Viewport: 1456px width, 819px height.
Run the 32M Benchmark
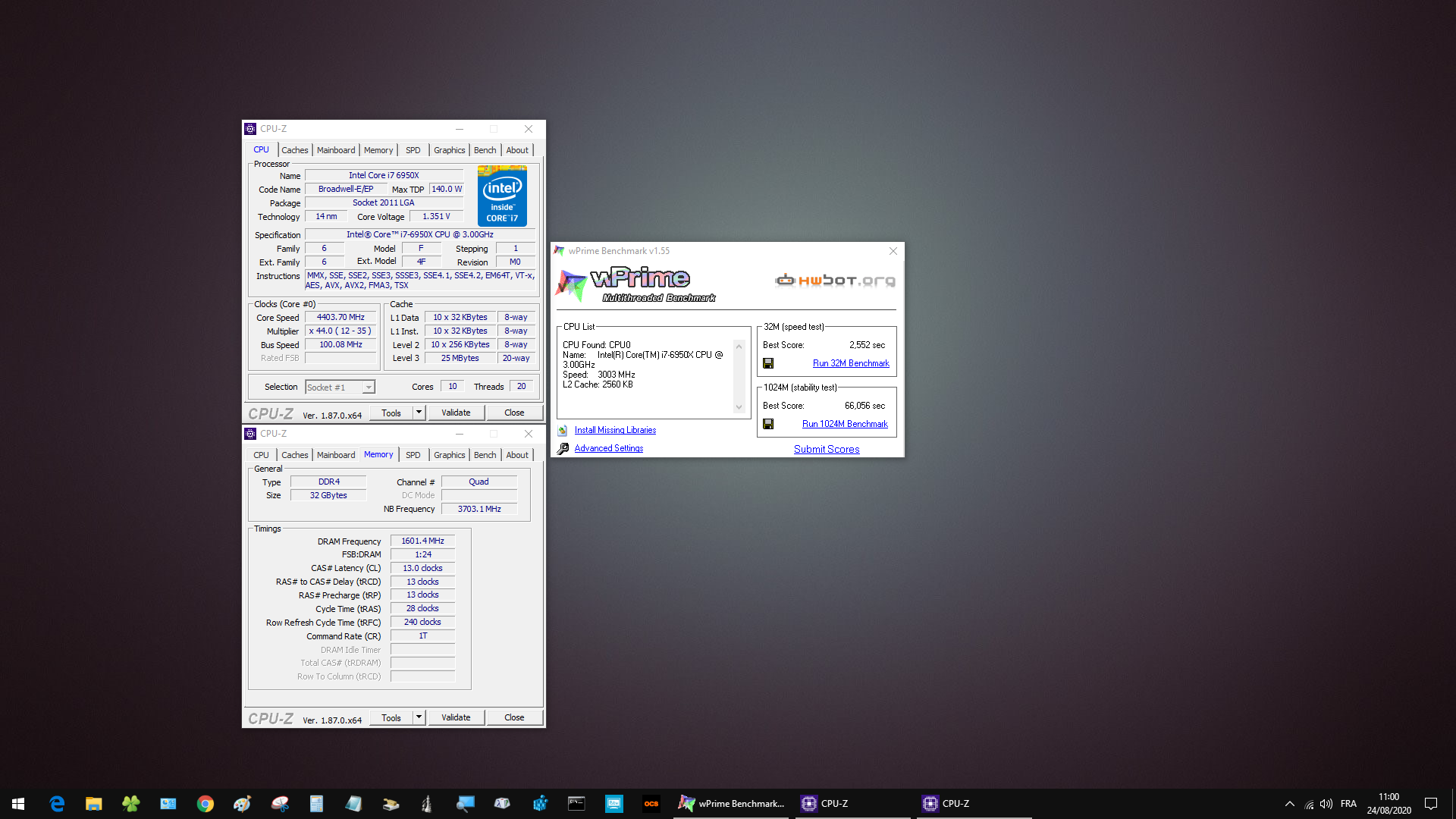pyautogui.click(x=851, y=363)
